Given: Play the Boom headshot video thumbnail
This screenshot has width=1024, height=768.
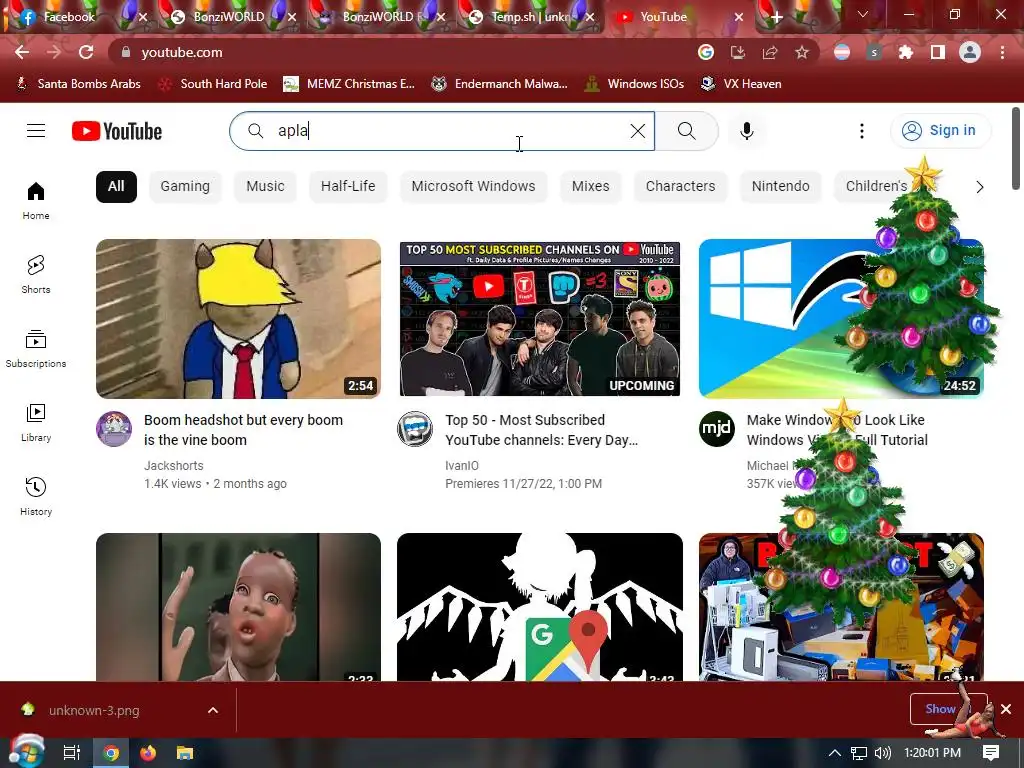Looking at the screenshot, I should click(x=238, y=319).
